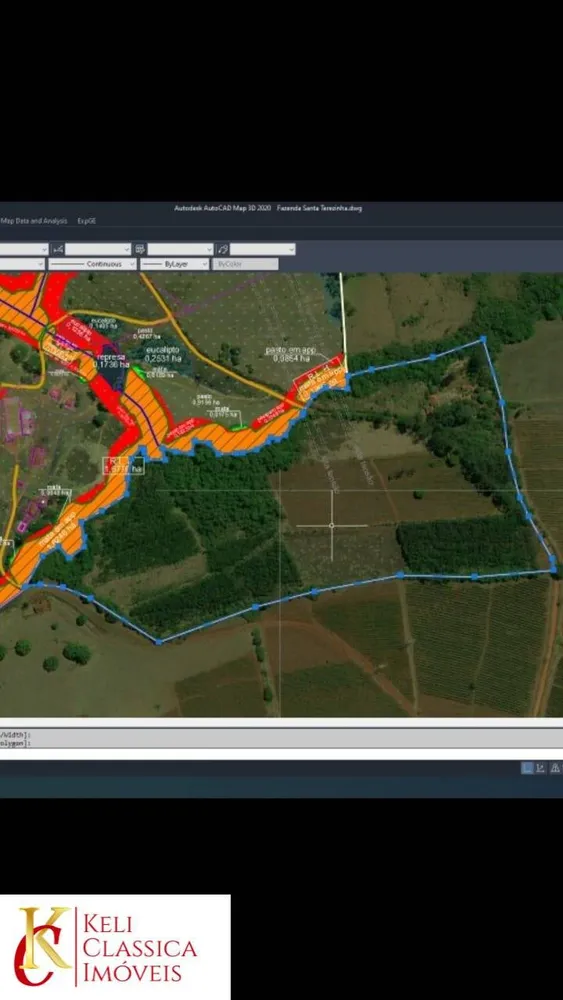Screen dimensions: 563x1000
Task: Click the Keli Classica Imóveis logo
Action: (115, 946)
